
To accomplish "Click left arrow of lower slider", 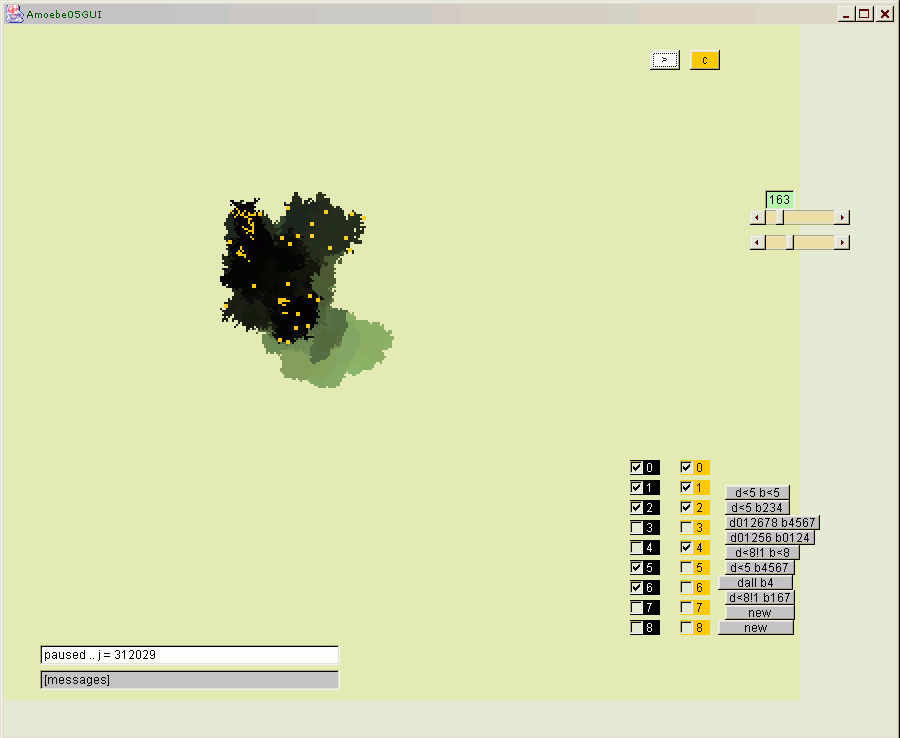I will [758, 242].
